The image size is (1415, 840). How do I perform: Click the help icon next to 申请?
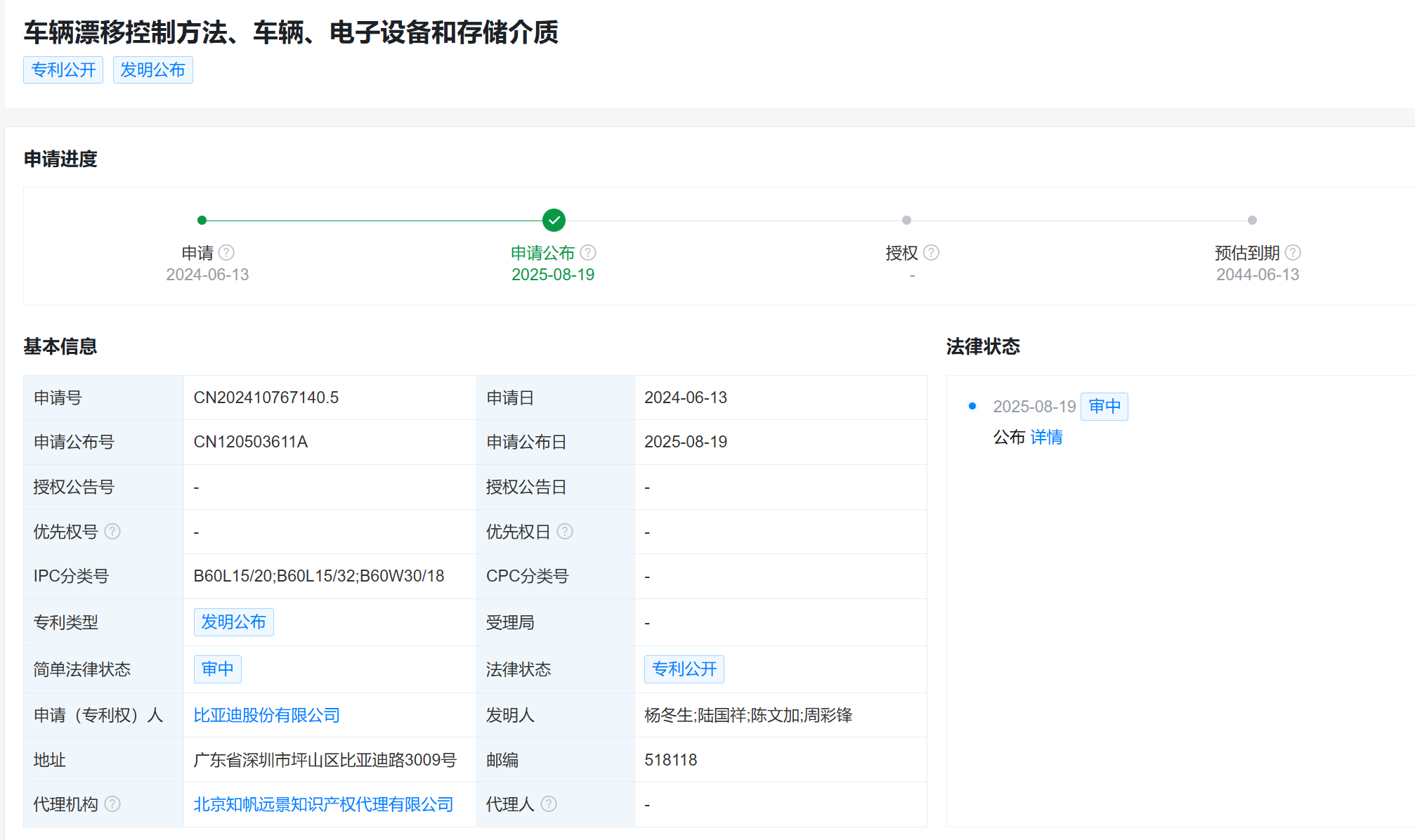[x=228, y=252]
